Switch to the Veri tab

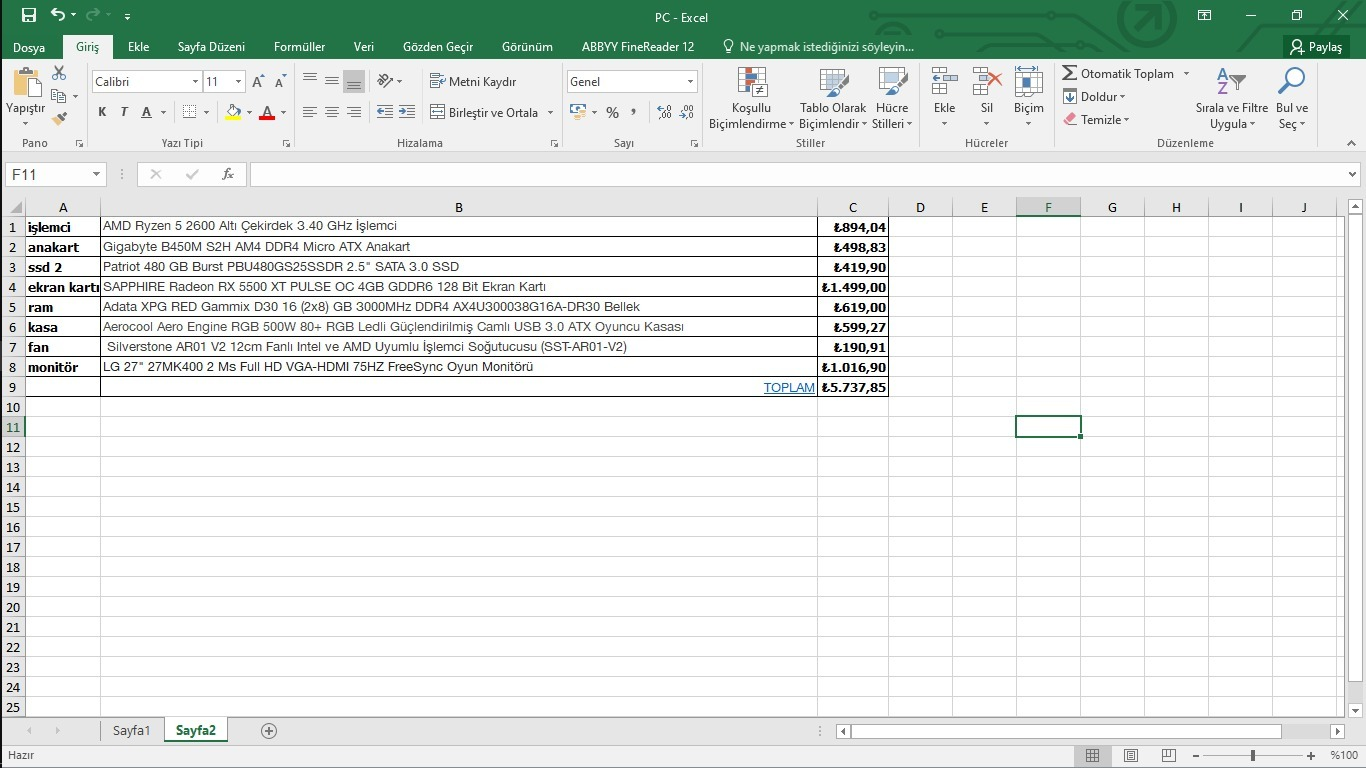(364, 47)
